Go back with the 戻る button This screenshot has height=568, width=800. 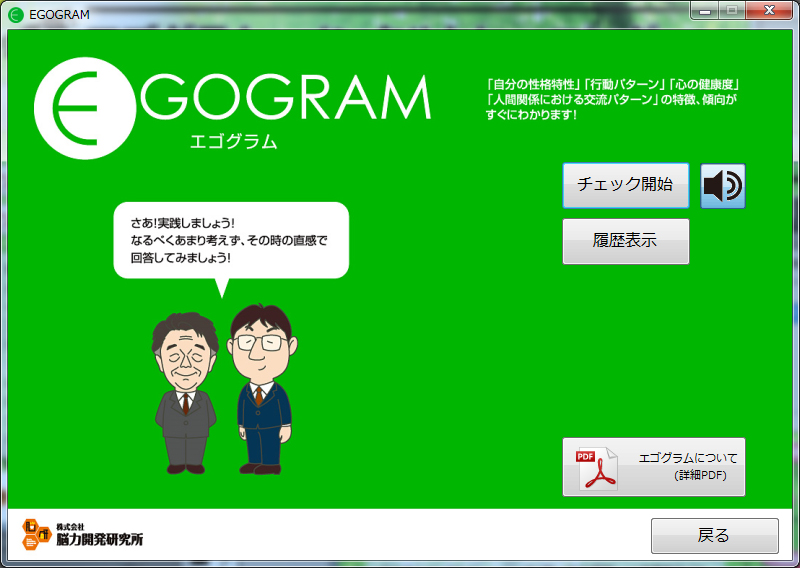[714, 535]
